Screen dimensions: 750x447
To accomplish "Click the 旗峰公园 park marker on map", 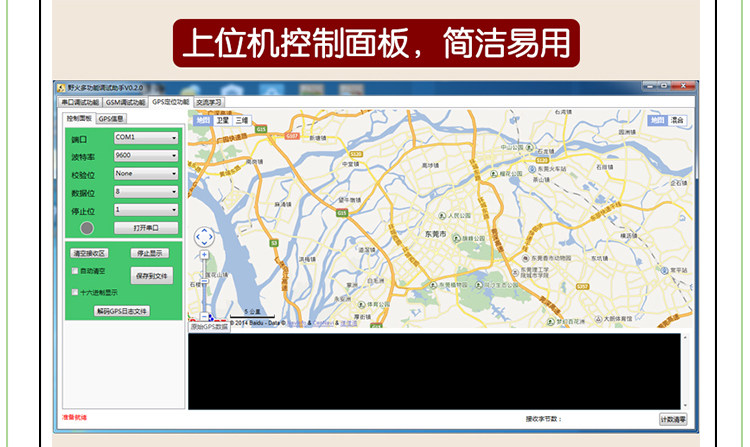I will (x=457, y=238).
